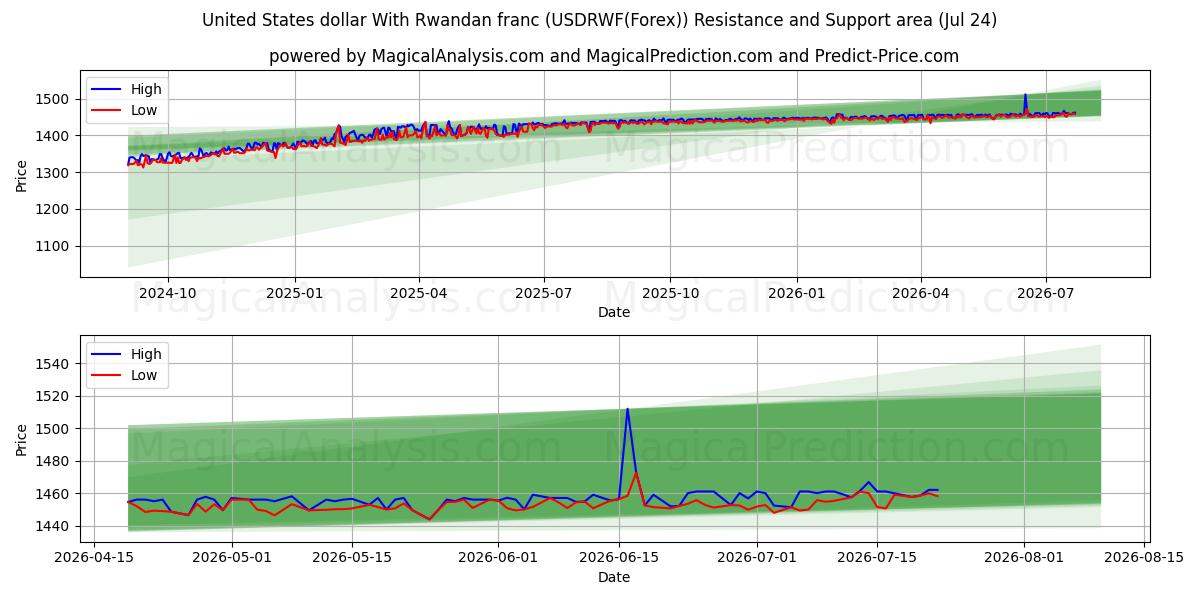Click the '2025-01' date tick label
The image size is (1200, 600).
295,292
